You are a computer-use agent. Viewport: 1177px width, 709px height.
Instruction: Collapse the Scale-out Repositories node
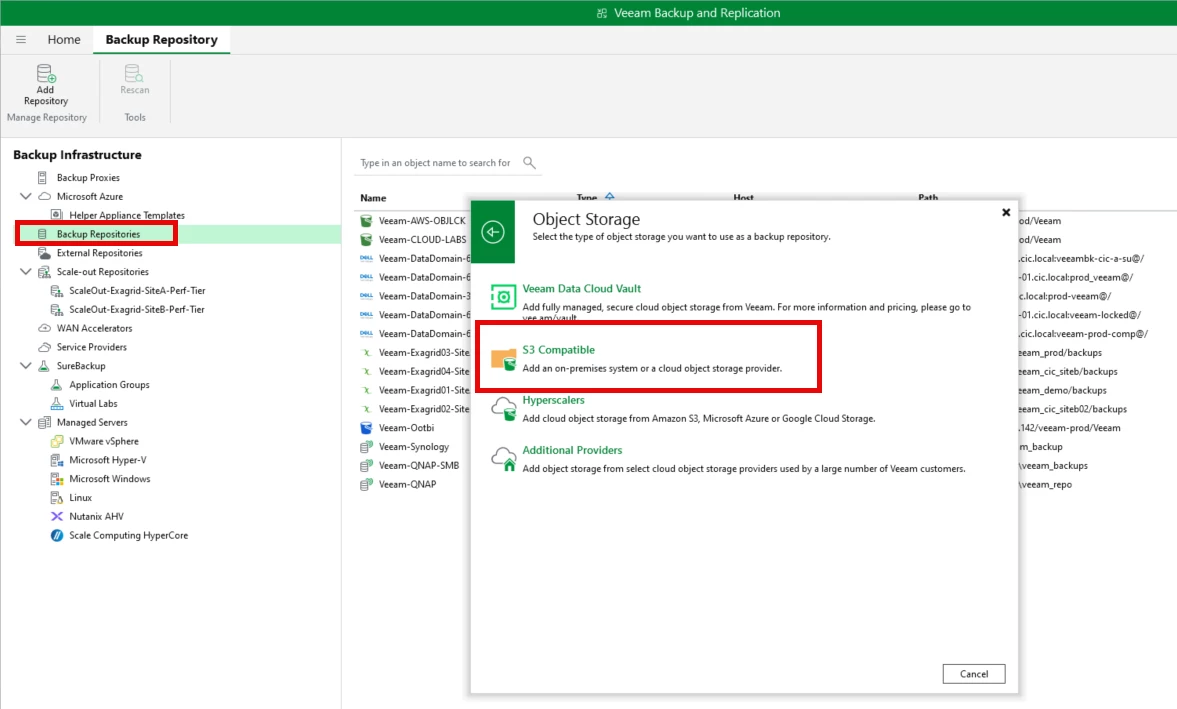tap(26, 272)
